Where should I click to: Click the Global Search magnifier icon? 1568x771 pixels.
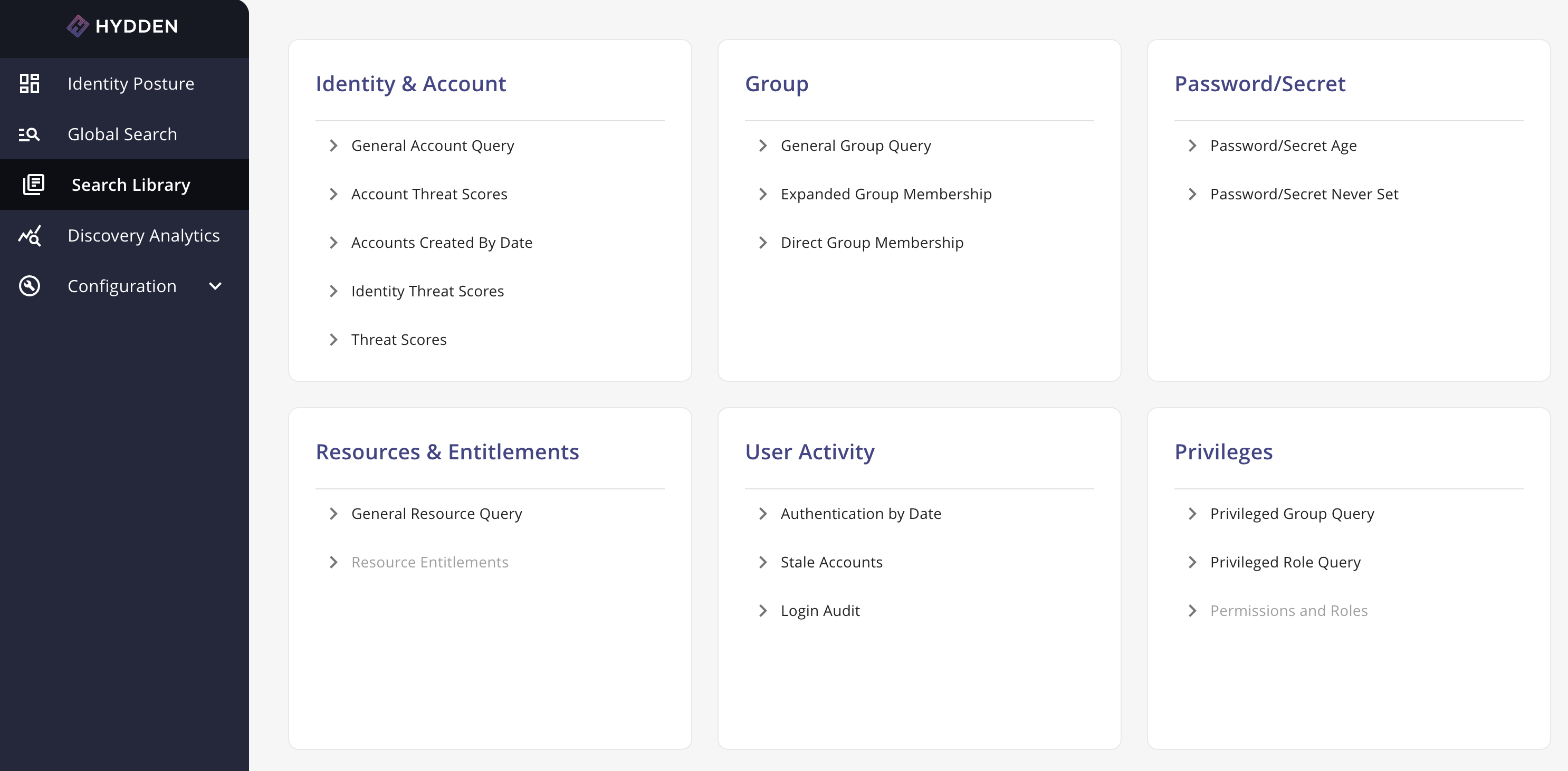pyautogui.click(x=29, y=134)
